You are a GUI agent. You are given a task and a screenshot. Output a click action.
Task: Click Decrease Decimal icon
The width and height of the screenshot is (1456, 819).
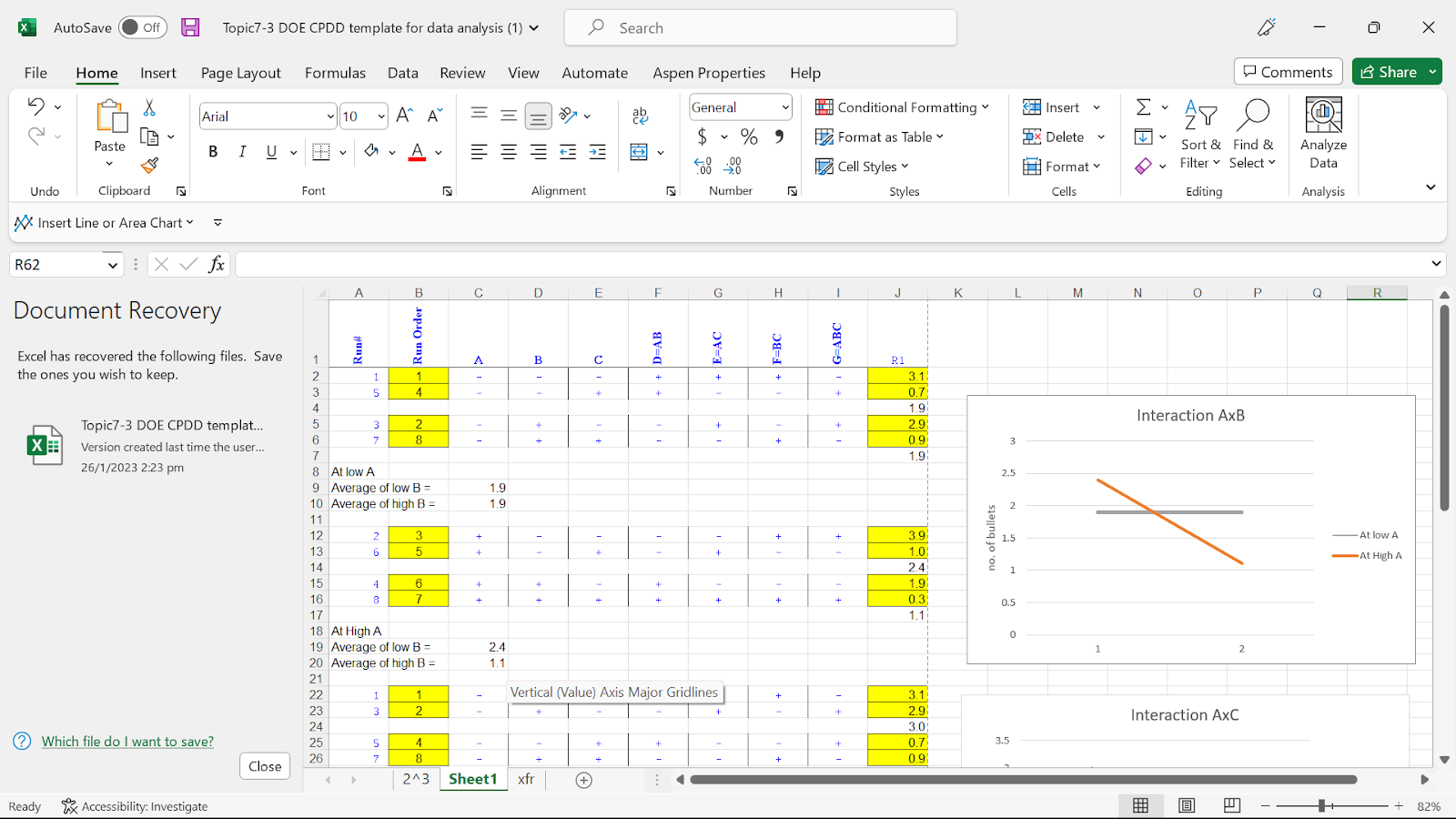click(x=733, y=166)
